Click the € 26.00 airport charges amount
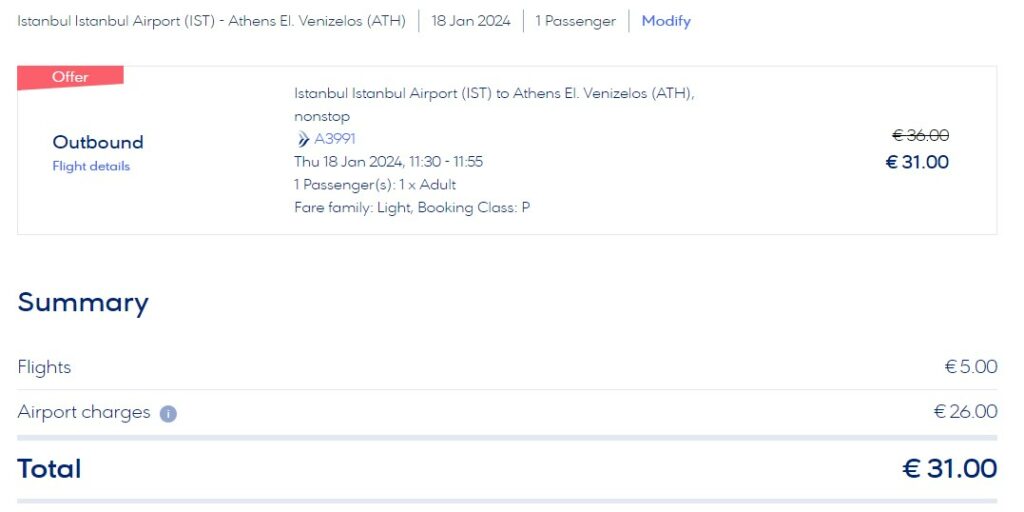 tap(965, 412)
